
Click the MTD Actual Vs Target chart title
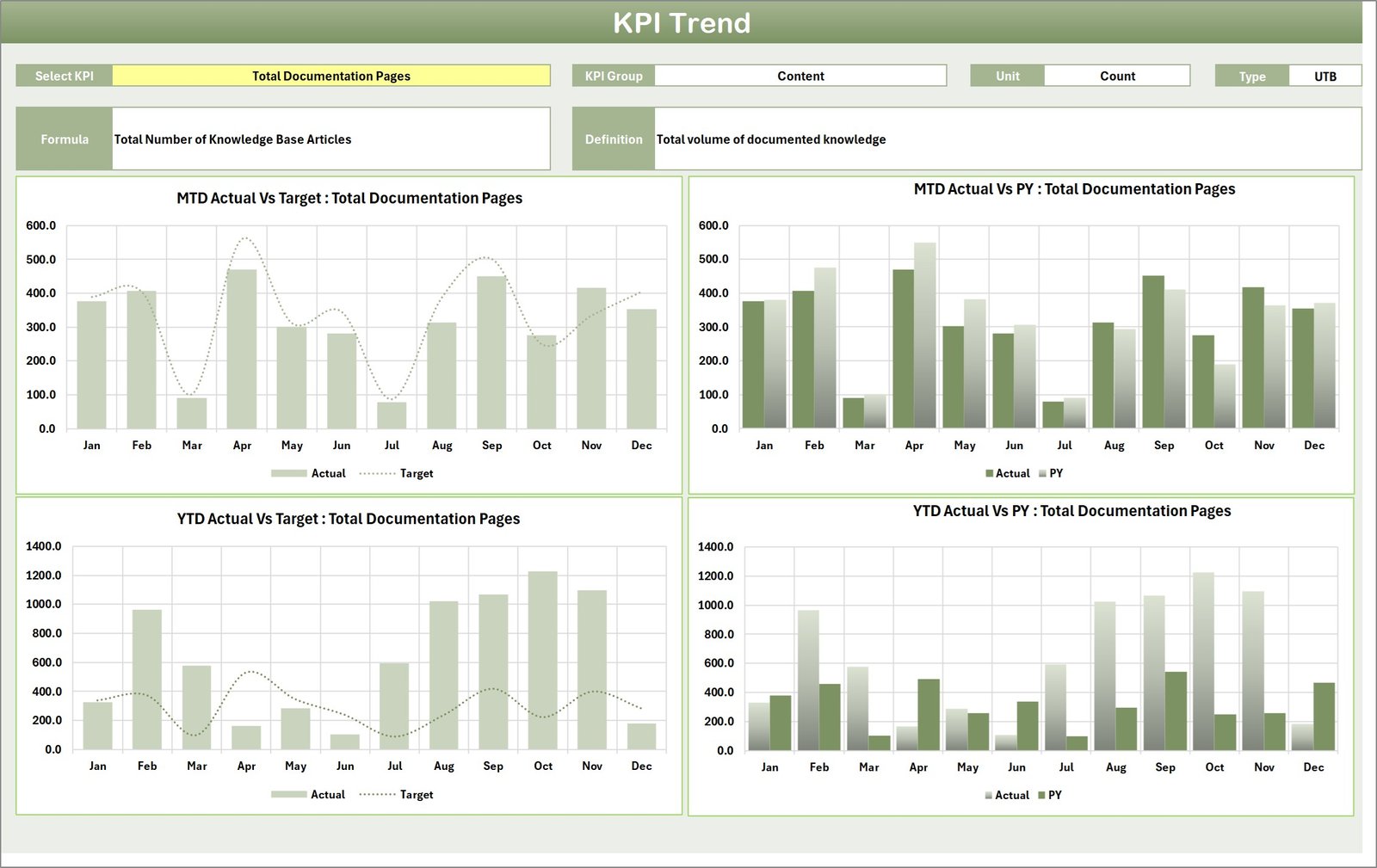[348, 197]
